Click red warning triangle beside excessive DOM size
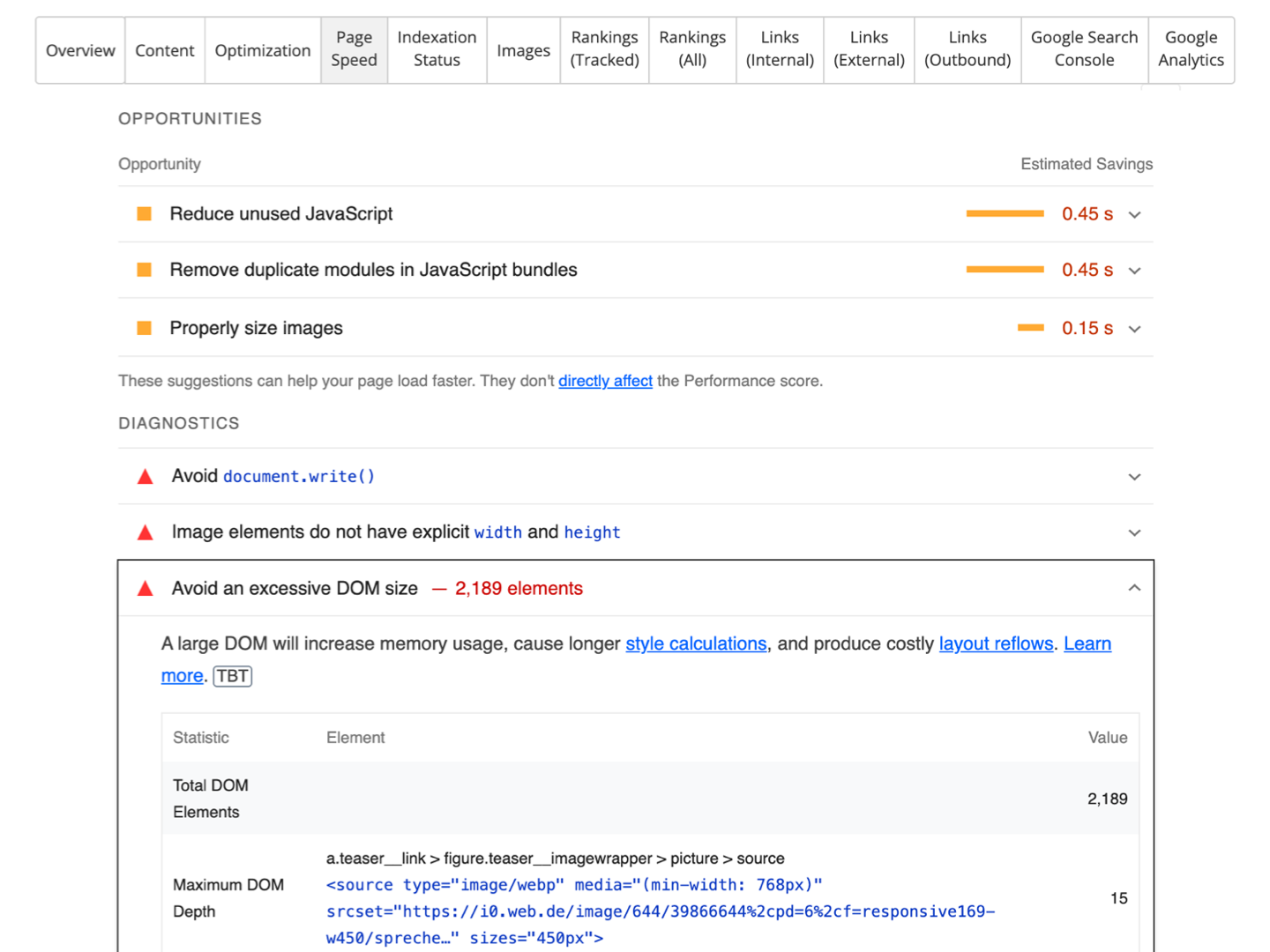Viewport: 1270px width, 952px height. [146, 589]
